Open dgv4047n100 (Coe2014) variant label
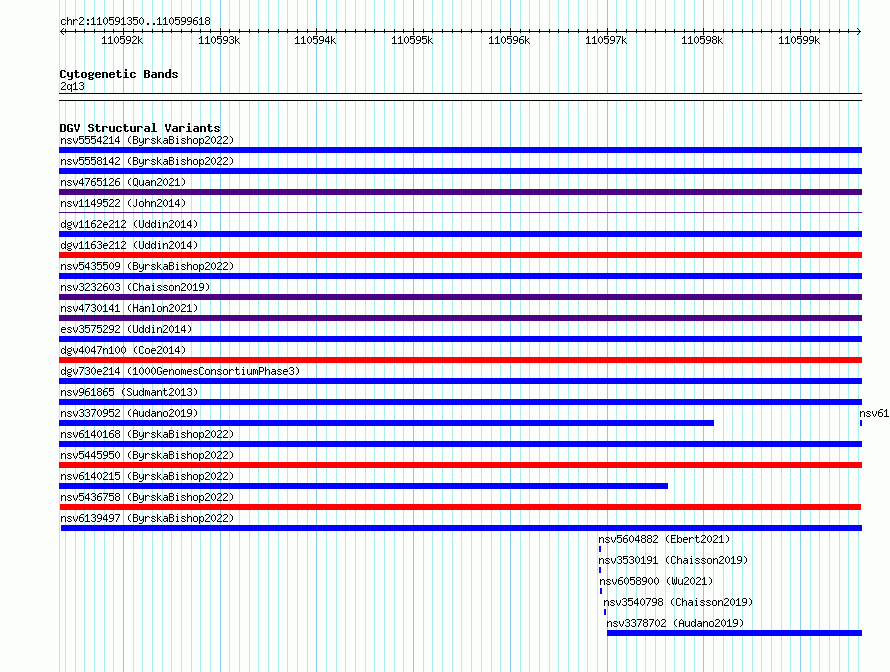Image resolution: width=890 pixels, height=672 pixels. coord(123,350)
